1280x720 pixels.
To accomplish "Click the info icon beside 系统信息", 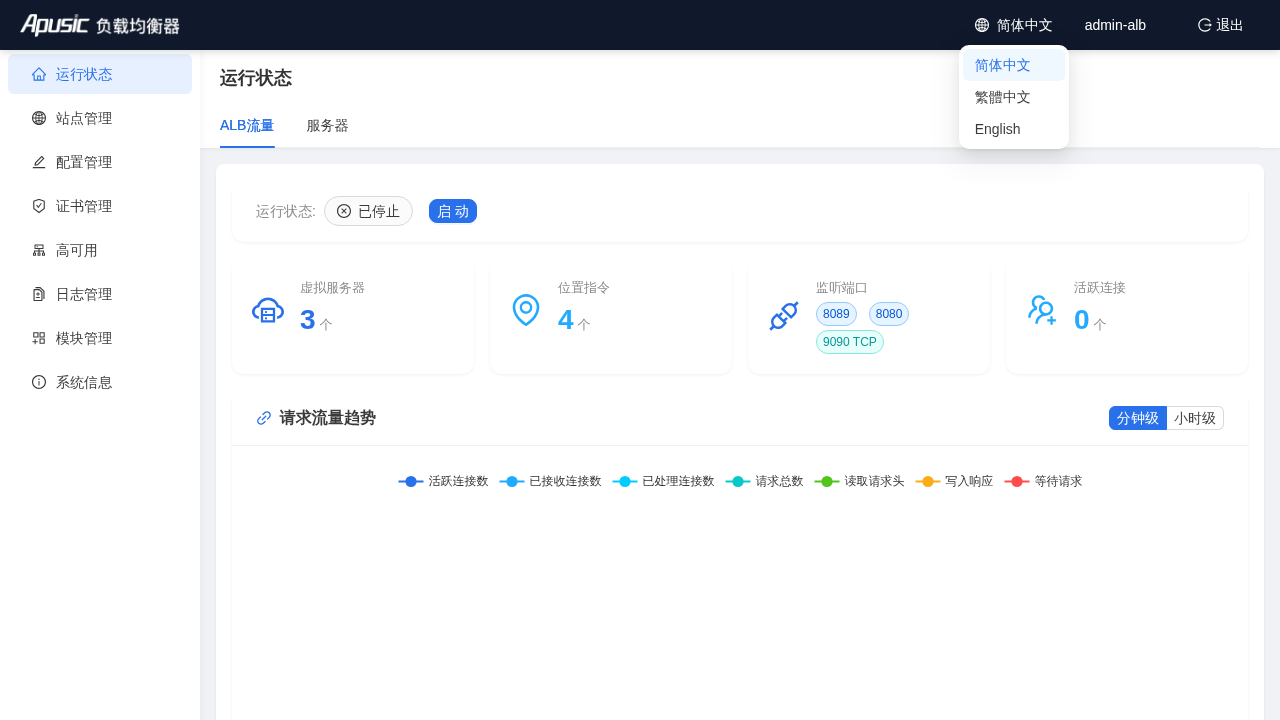I will (39, 382).
